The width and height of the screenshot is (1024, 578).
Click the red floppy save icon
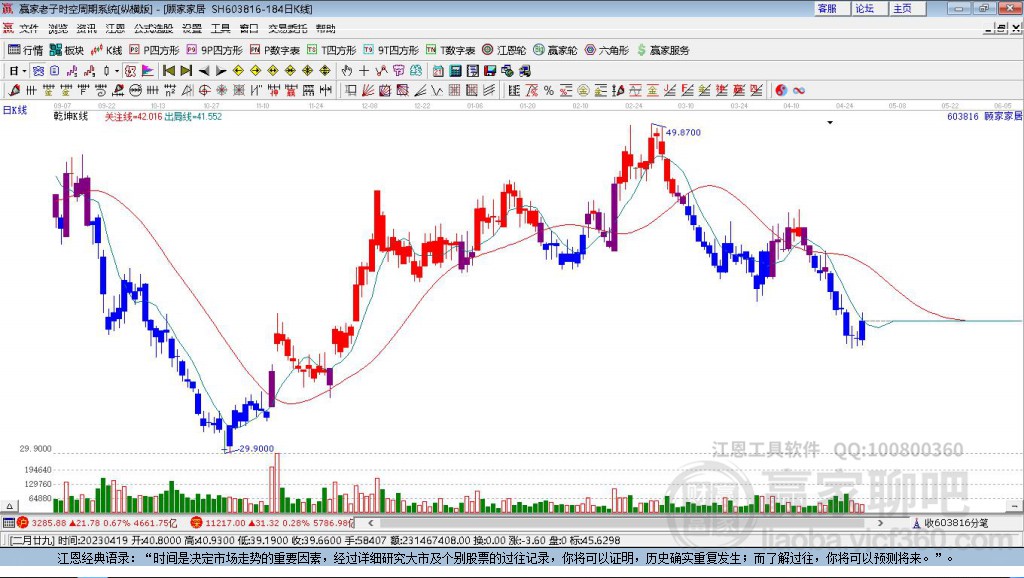pyautogui.click(x=490, y=71)
